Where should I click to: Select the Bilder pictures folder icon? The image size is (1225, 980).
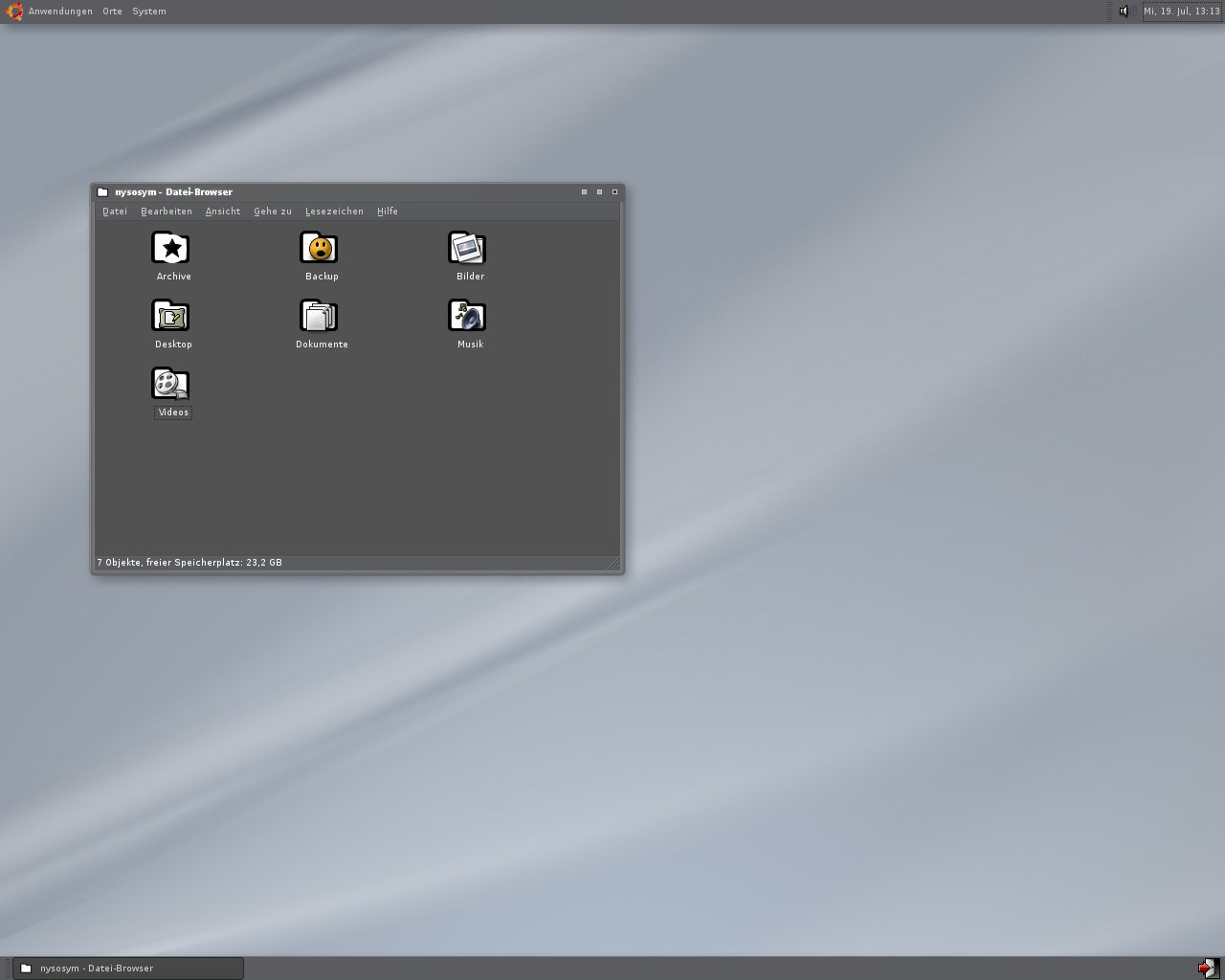point(467,248)
